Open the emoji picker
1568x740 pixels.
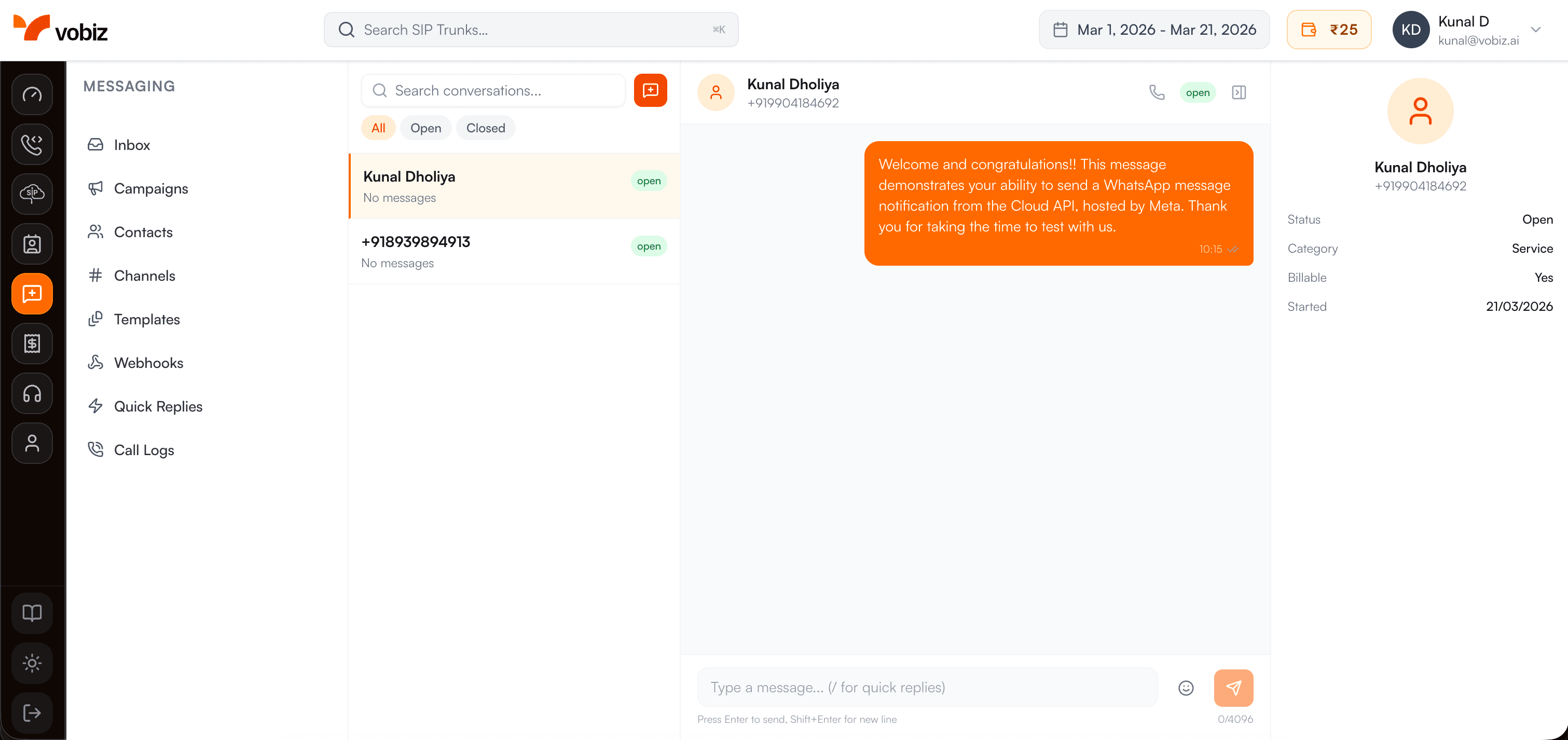1186,687
